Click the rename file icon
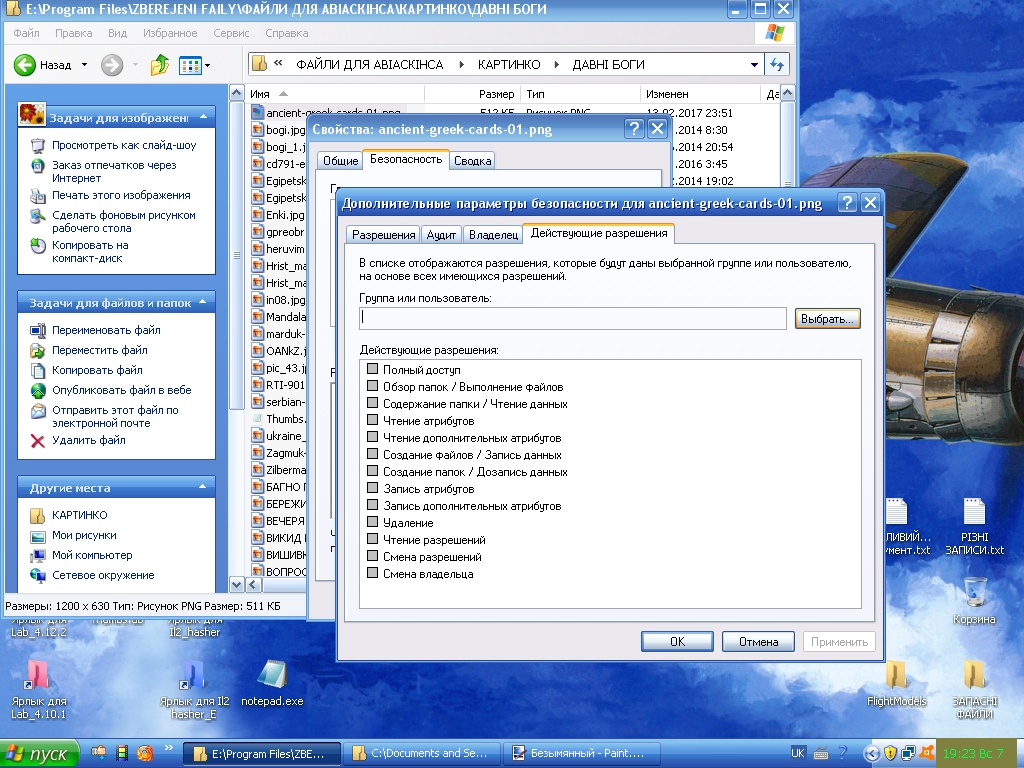The width and height of the screenshot is (1024, 768). (38, 330)
